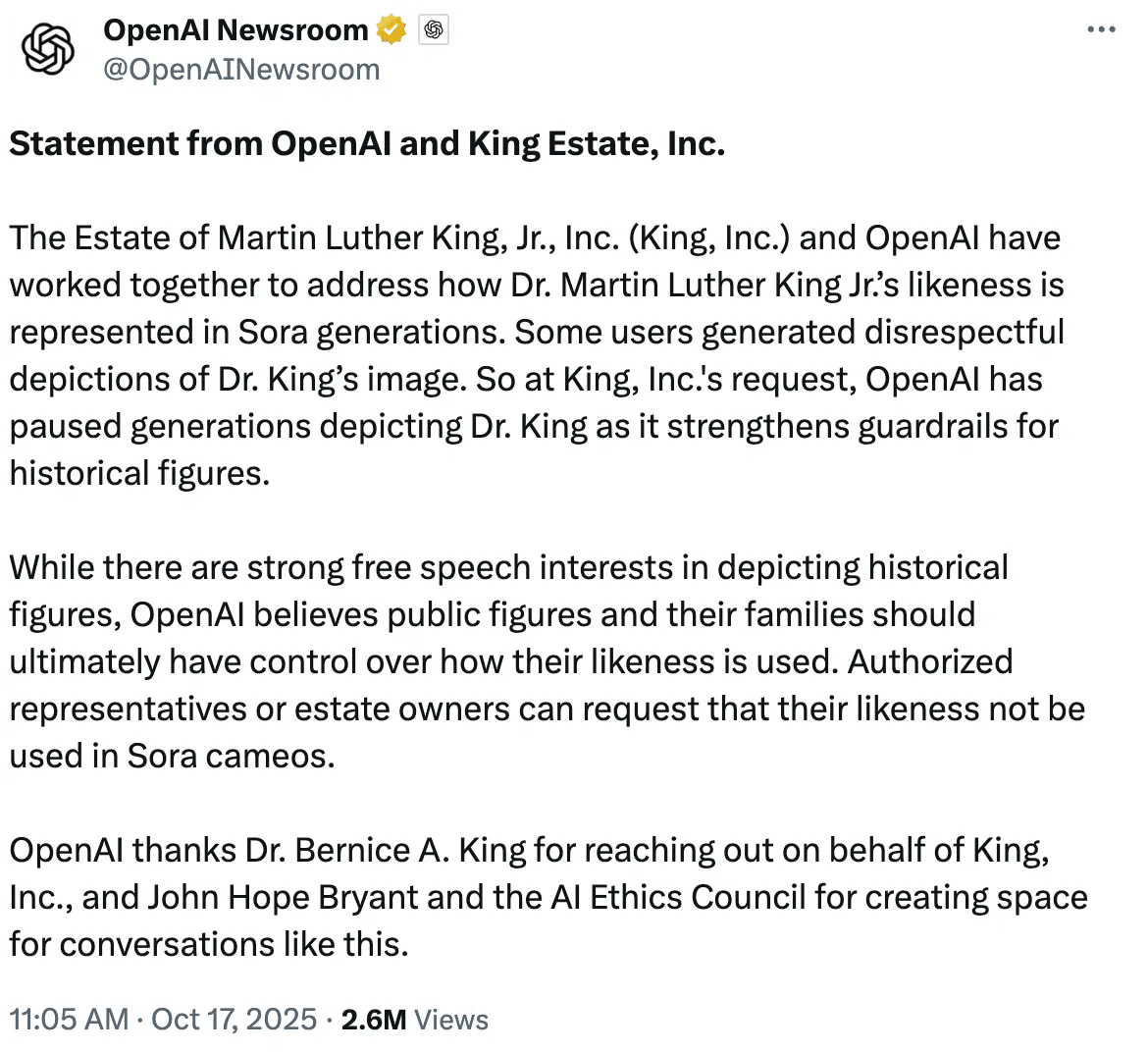Open the OpenAI Newsroom display name
This screenshot has width=1148, height=1052.
click(235, 30)
